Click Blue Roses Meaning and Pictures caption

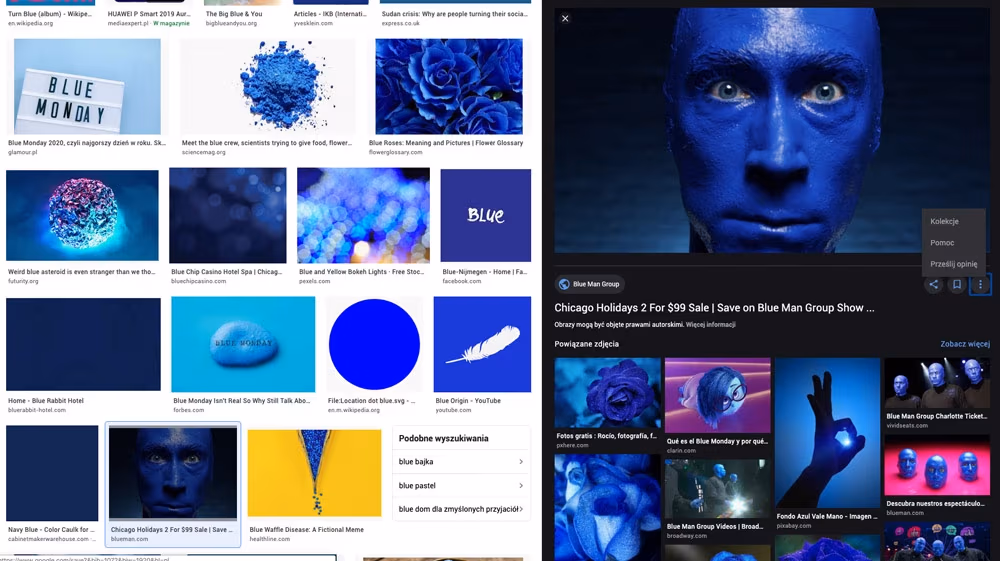click(x=446, y=143)
